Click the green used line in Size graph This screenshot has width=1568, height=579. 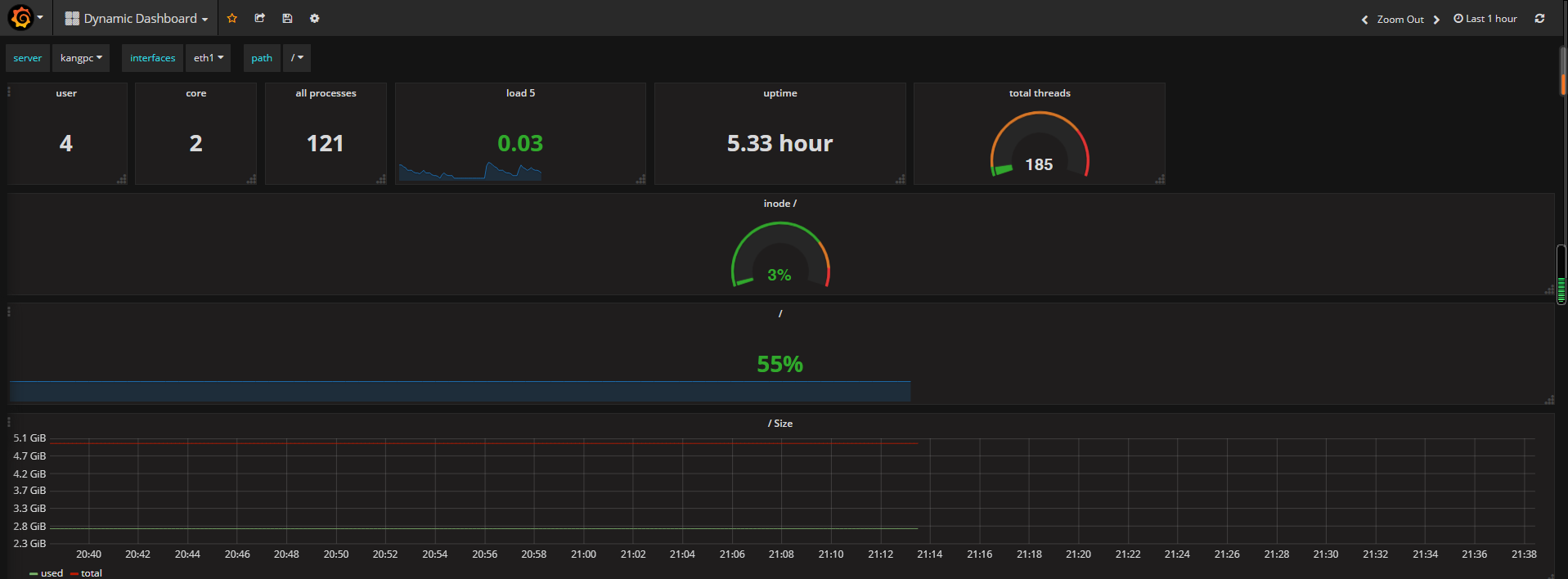click(x=484, y=528)
